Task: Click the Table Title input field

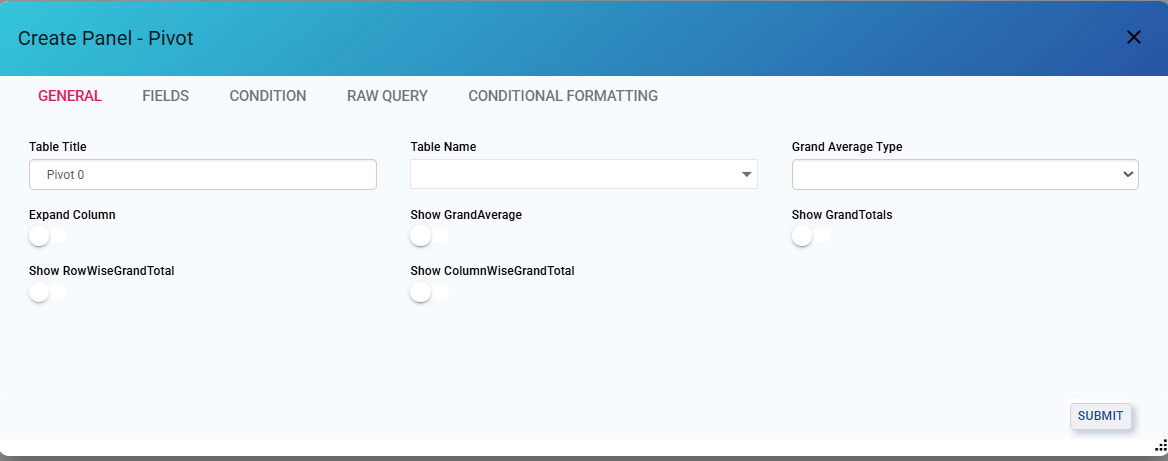Action: point(203,175)
